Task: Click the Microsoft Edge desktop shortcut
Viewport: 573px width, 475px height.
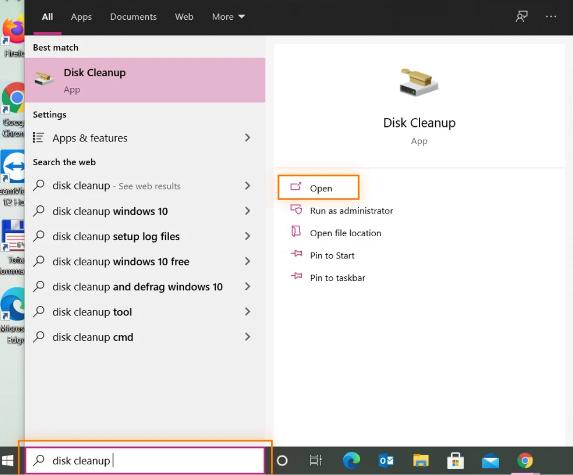Action: 13,315
